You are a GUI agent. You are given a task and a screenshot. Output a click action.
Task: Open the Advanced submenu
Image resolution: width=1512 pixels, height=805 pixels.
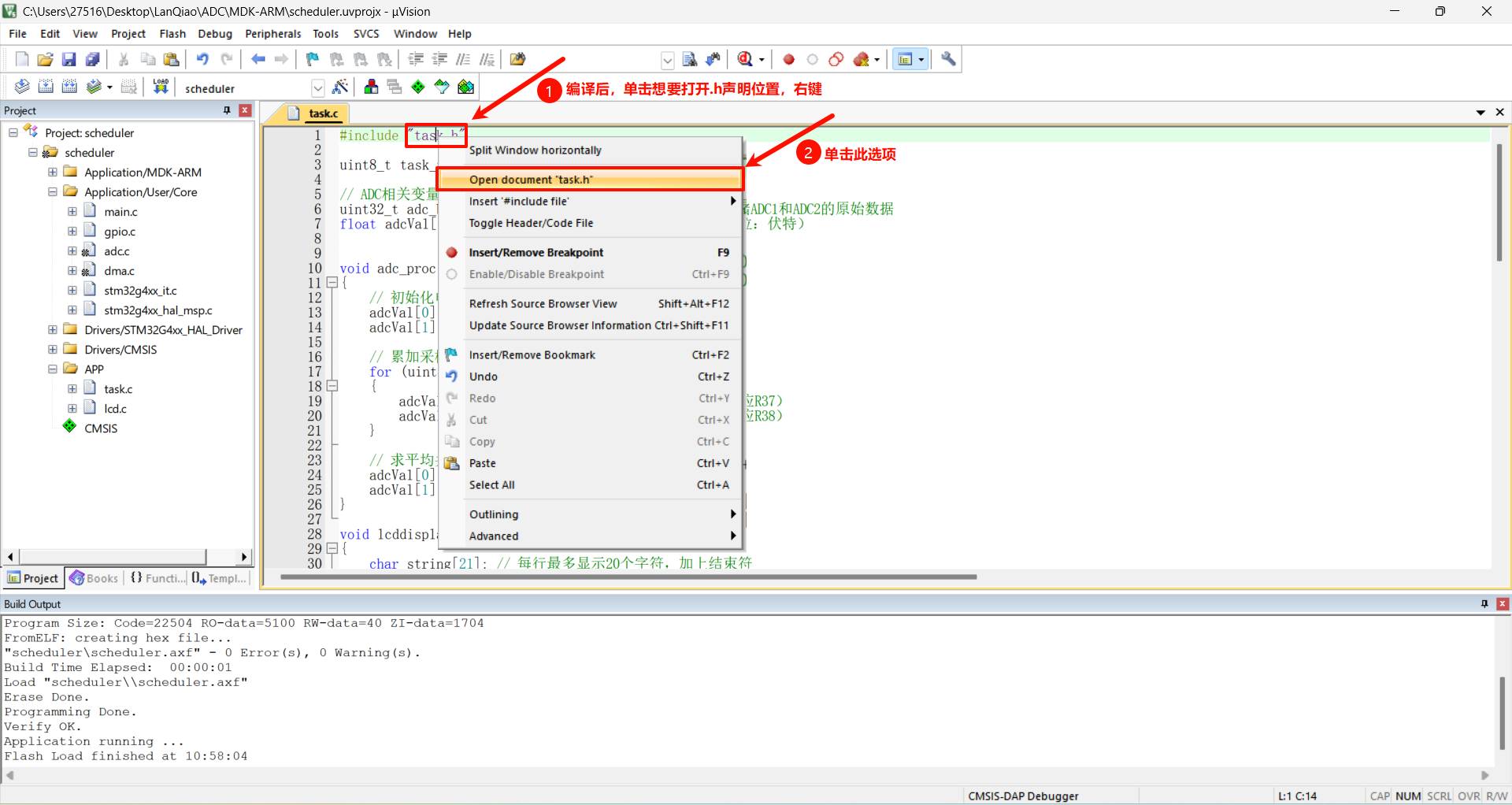(x=591, y=536)
